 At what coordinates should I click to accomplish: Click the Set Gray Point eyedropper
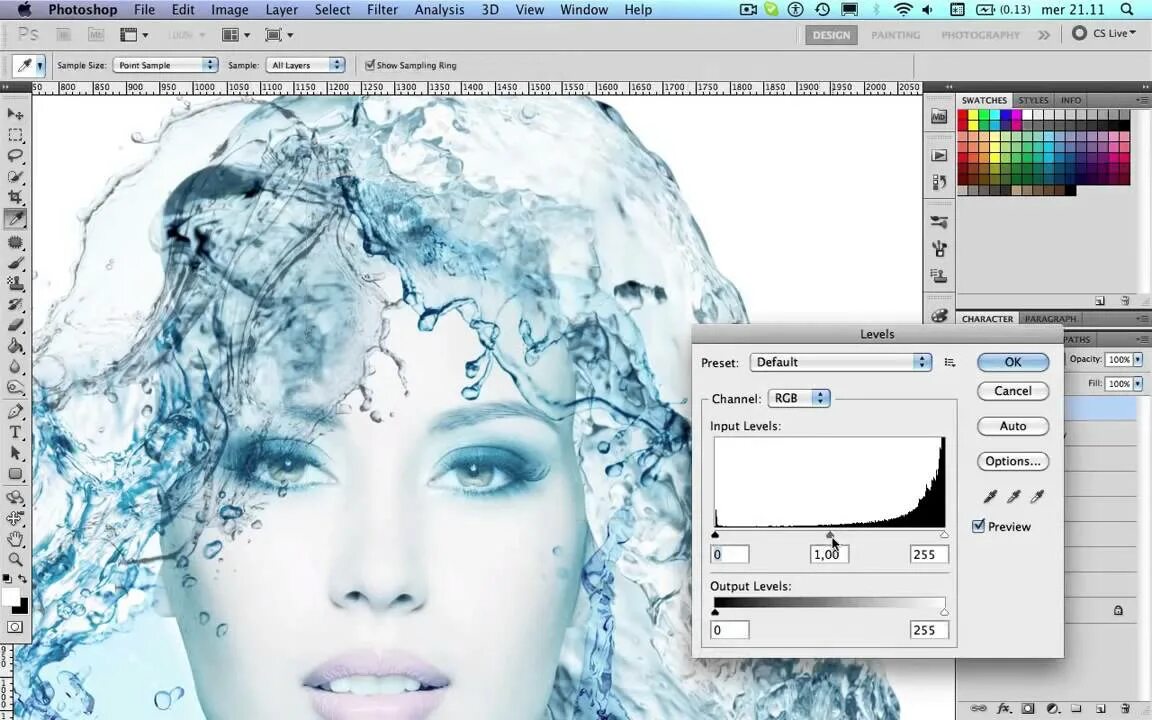1013,497
